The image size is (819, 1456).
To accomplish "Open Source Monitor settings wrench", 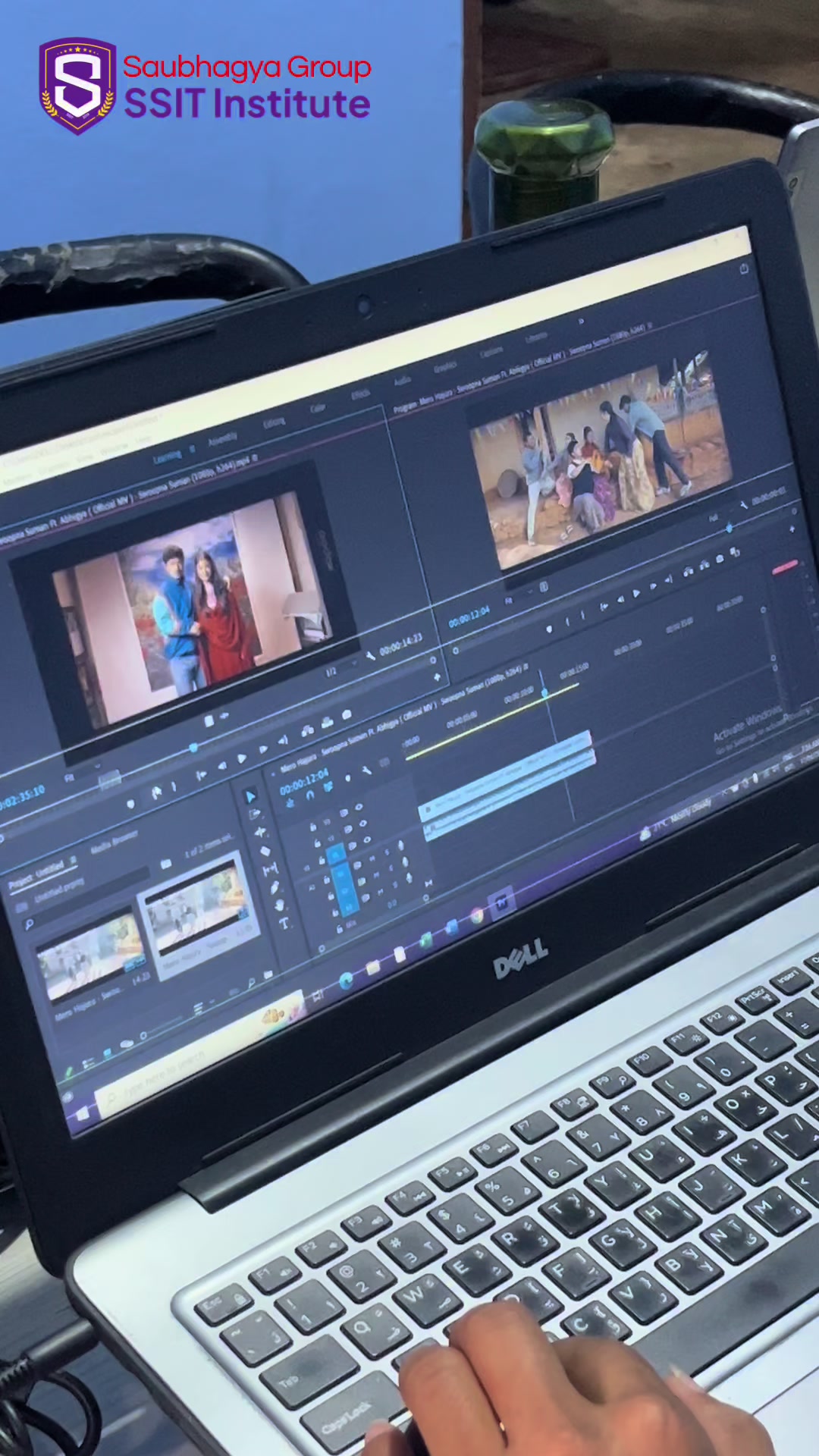I will pos(371,655).
